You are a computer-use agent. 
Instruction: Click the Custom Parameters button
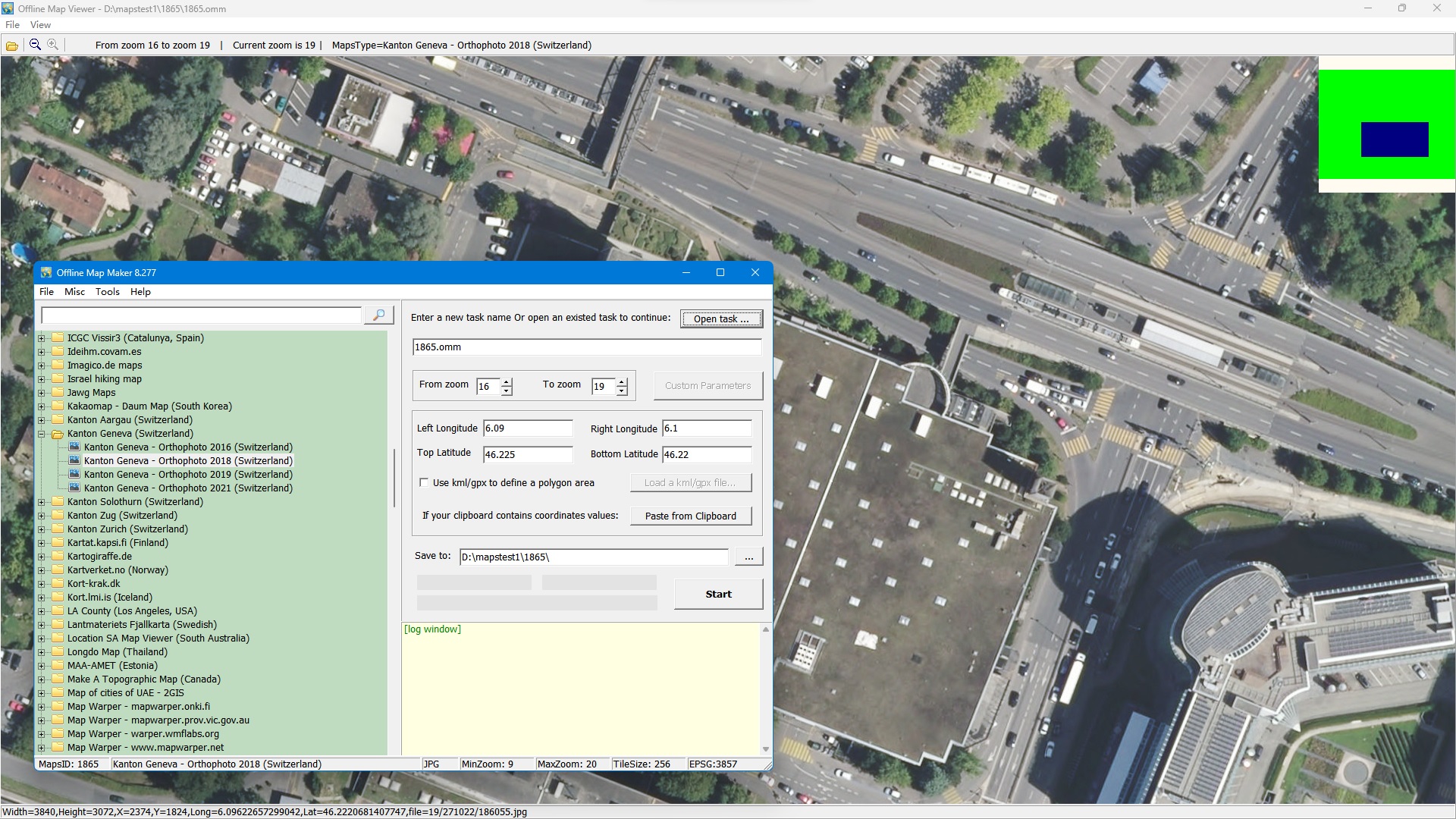pos(708,386)
